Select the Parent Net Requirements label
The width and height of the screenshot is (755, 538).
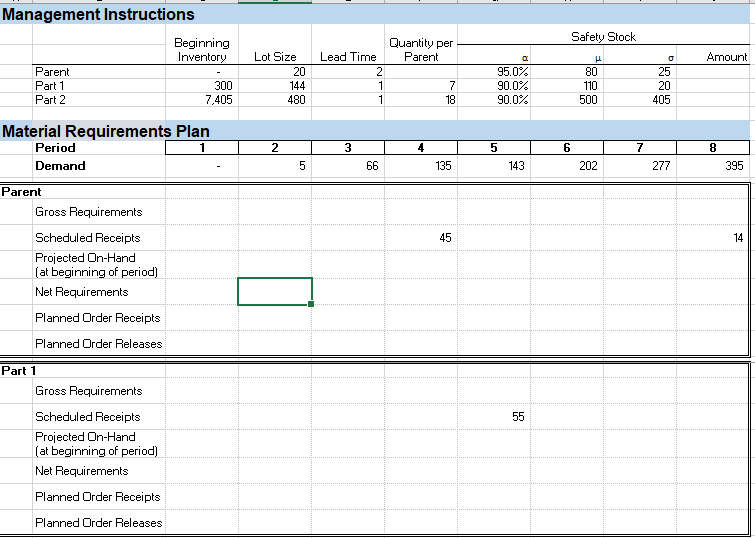point(81,292)
